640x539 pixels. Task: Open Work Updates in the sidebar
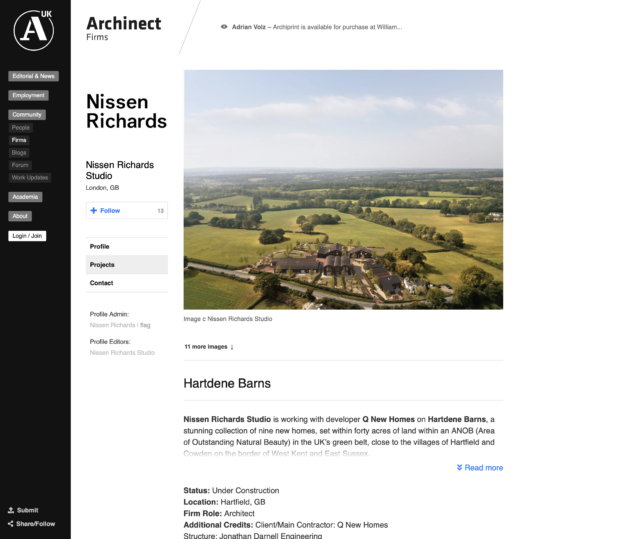(30, 177)
